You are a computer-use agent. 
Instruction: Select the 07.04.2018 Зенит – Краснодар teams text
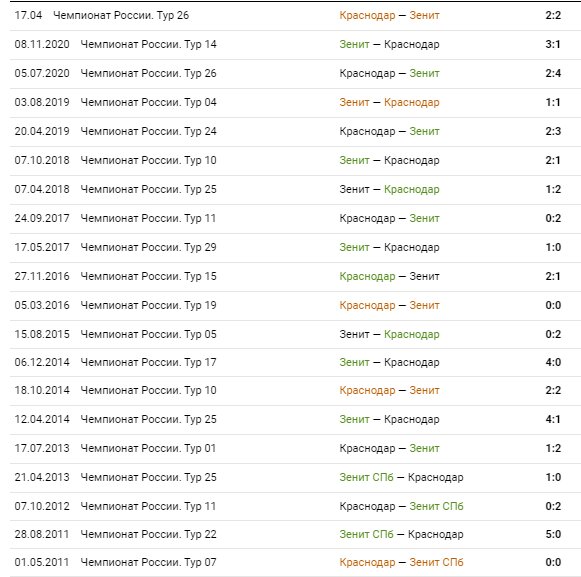tap(389, 189)
